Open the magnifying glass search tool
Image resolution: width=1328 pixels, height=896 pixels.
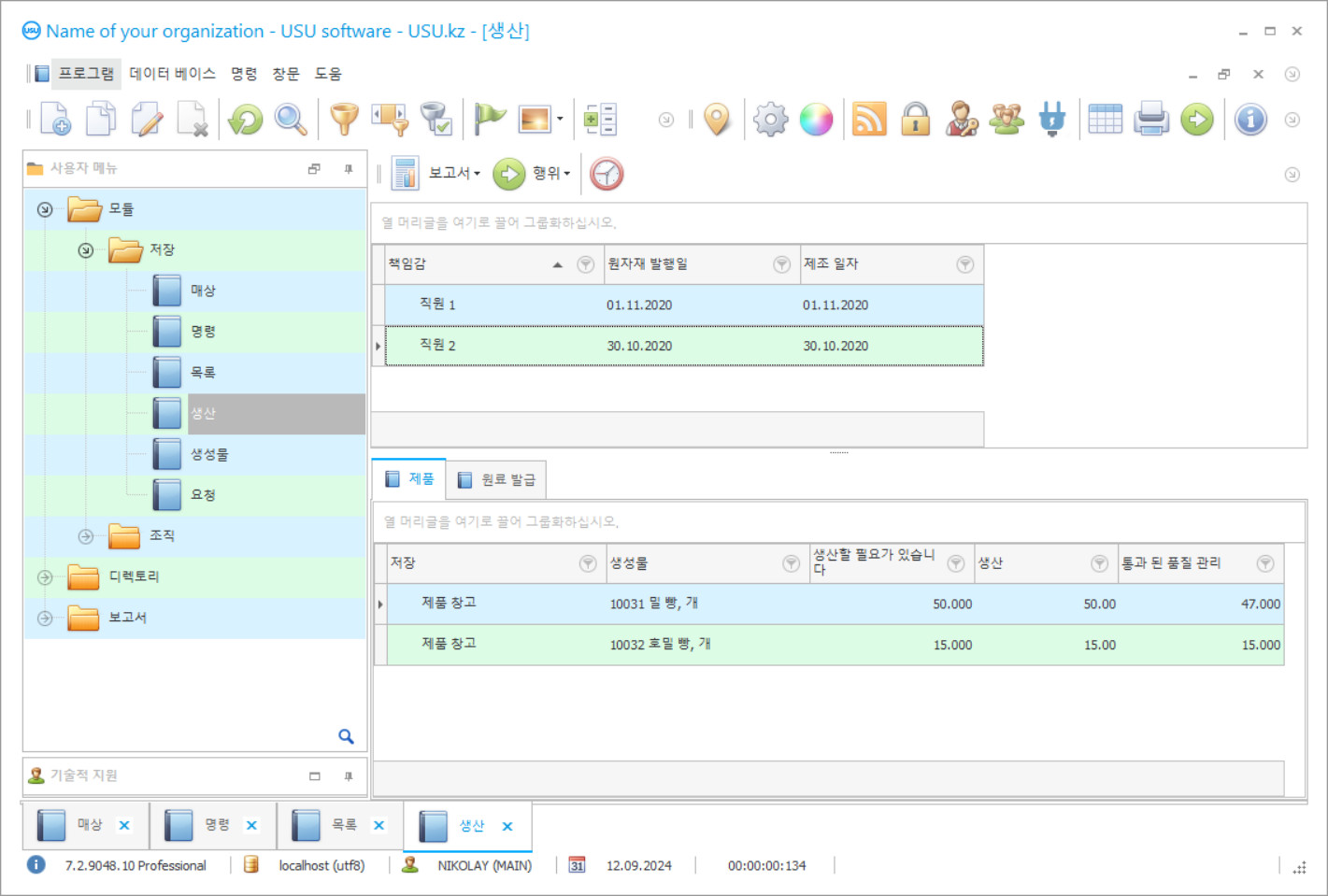(291, 120)
